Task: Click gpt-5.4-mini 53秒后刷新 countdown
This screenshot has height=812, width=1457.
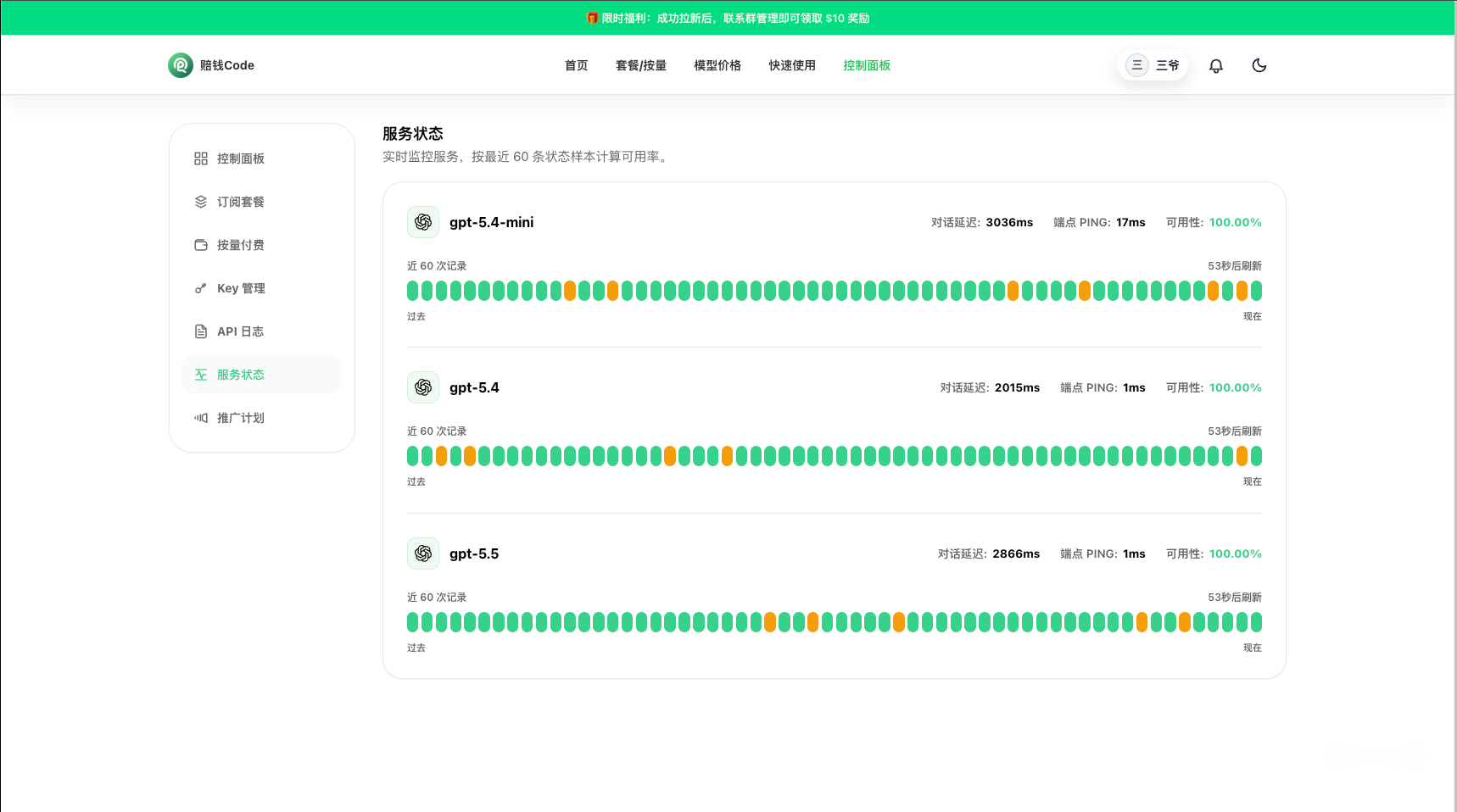Action: click(x=1235, y=265)
